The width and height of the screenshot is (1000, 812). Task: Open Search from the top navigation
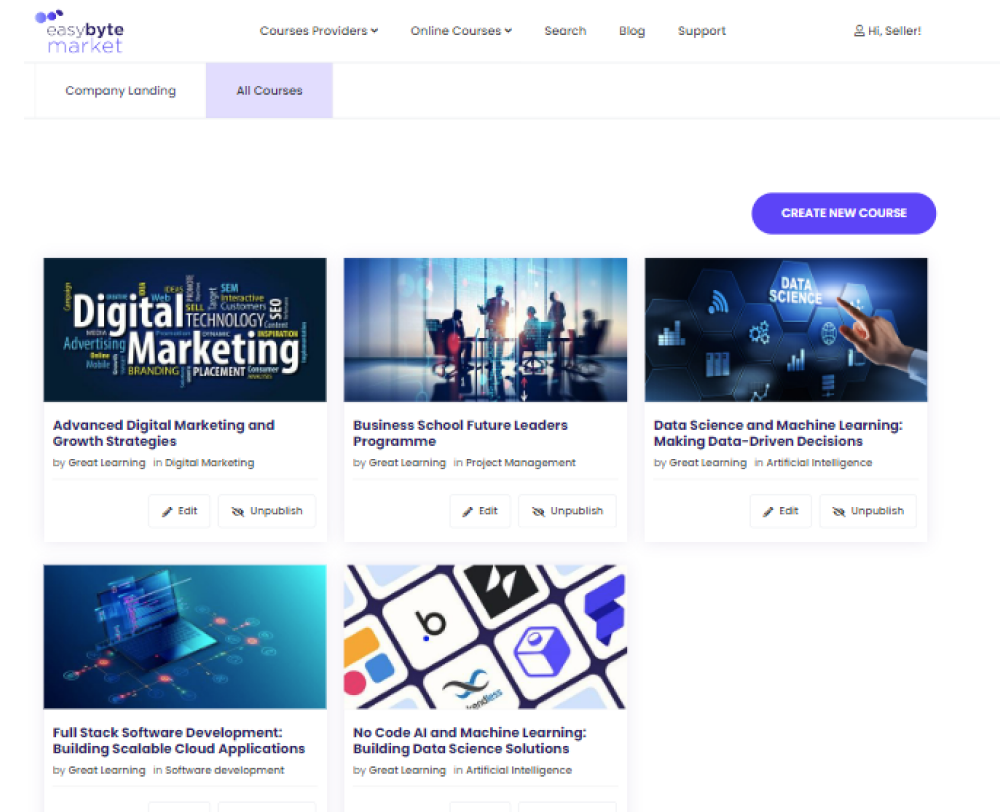(x=565, y=31)
